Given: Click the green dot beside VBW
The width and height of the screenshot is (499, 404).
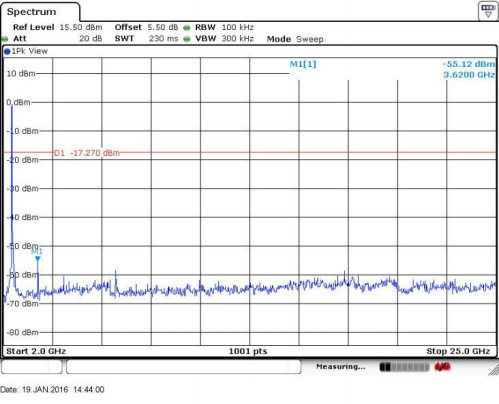Looking at the screenshot, I should pyautogui.click(x=187, y=39).
